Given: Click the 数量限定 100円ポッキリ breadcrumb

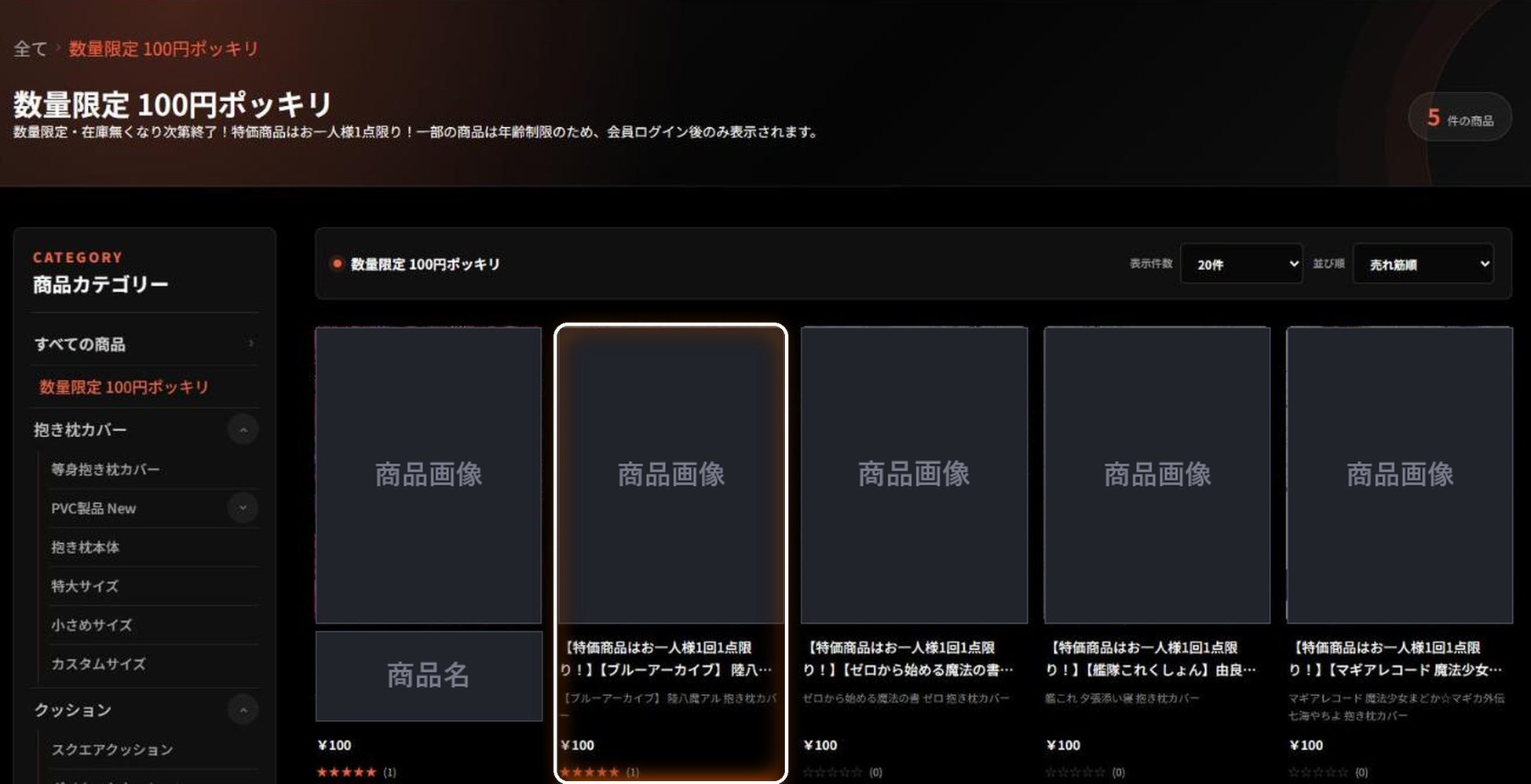Looking at the screenshot, I should click(163, 49).
